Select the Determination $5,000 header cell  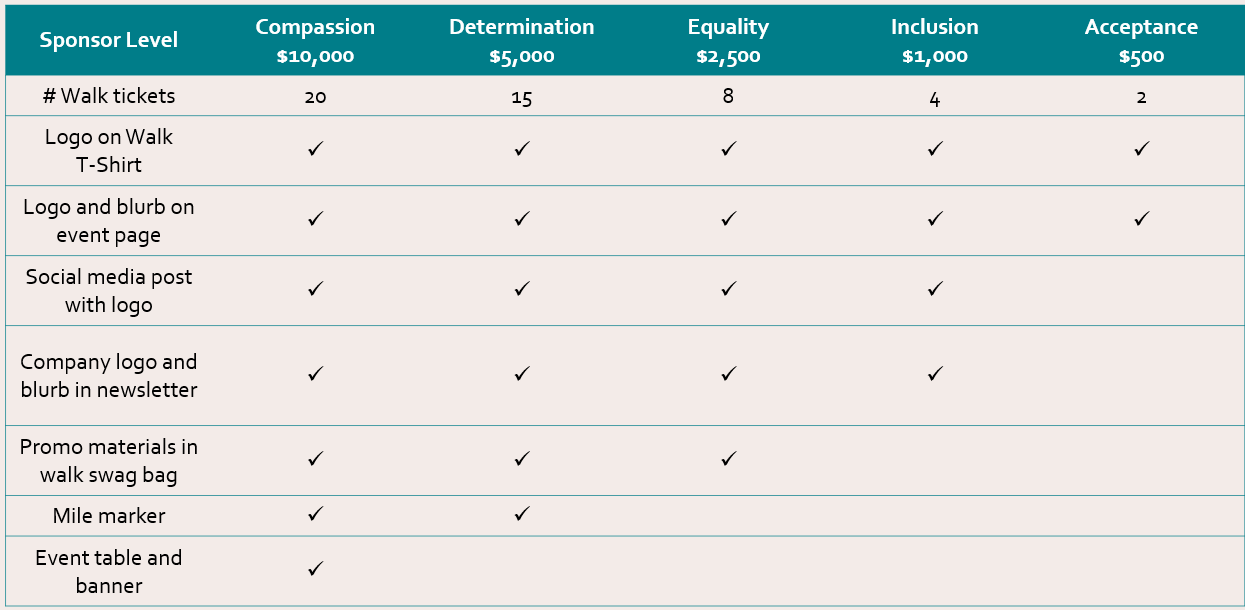click(521, 41)
